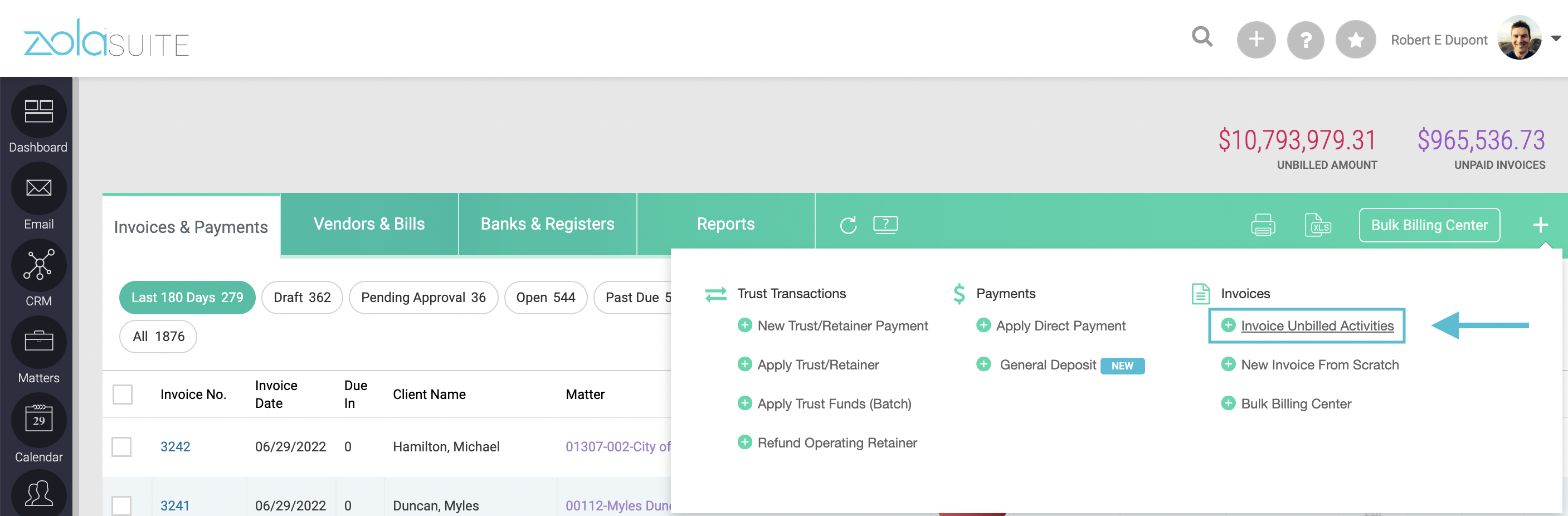
Task: Export to XLS icon
Action: coord(1317,225)
